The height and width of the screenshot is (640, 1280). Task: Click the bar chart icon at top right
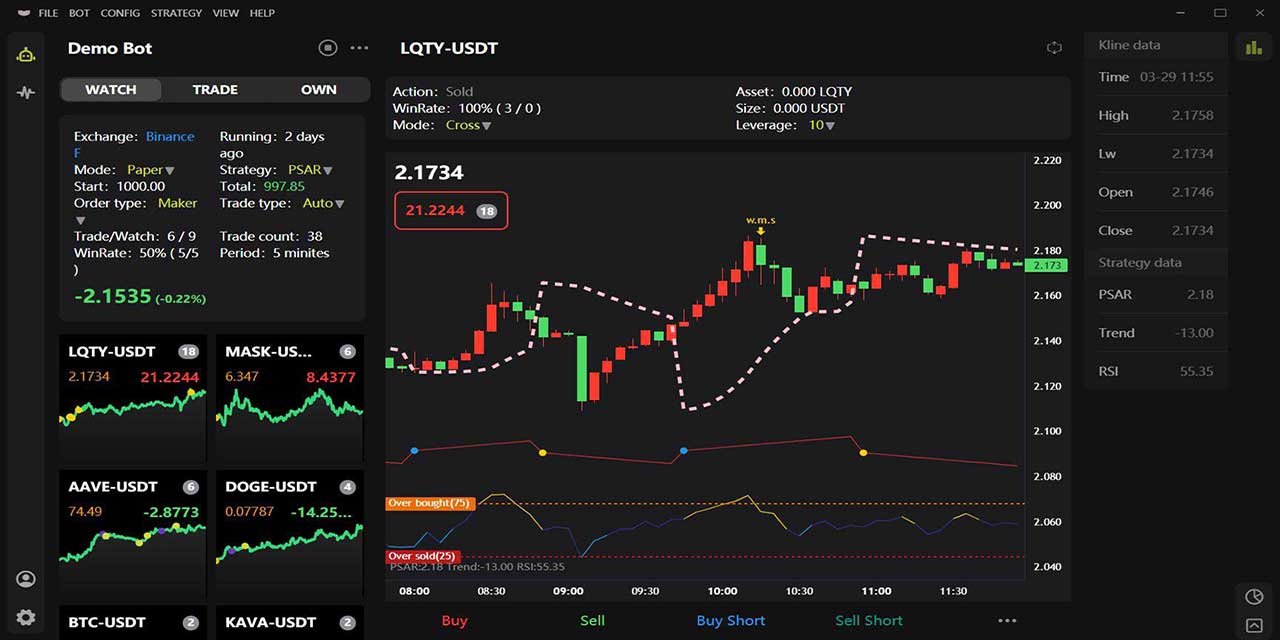(x=1253, y=47)
